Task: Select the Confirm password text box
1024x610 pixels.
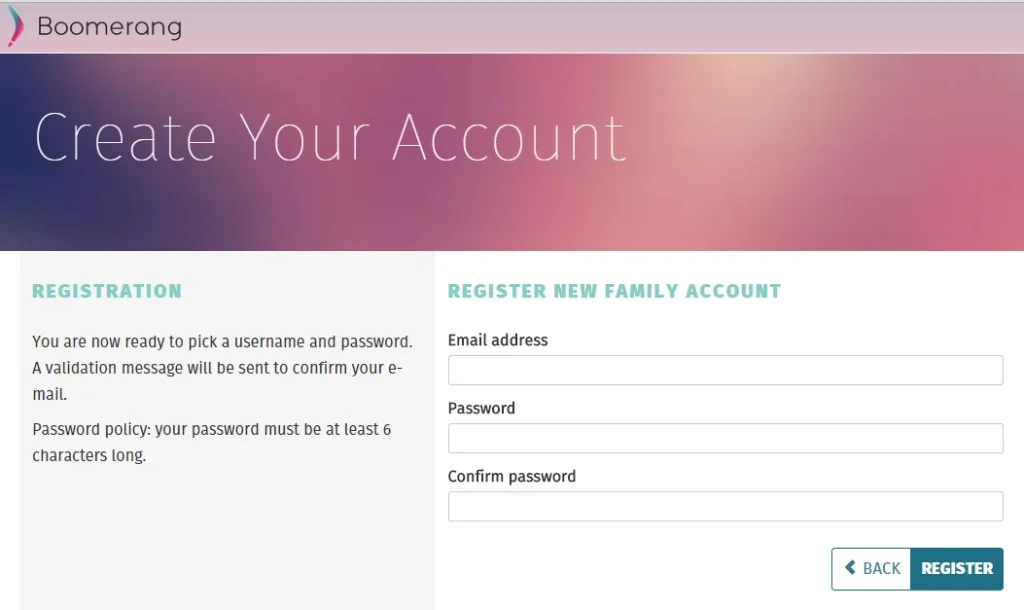Action: point(724,506)
